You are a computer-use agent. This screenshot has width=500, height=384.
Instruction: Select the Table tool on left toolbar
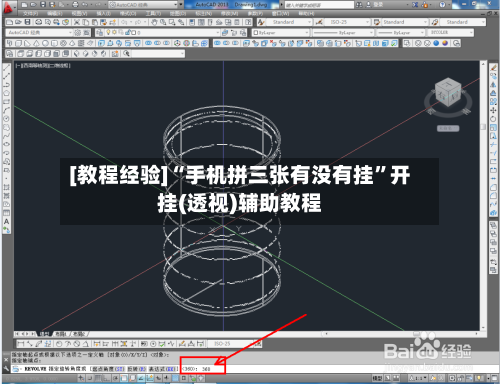click(6, 213)
